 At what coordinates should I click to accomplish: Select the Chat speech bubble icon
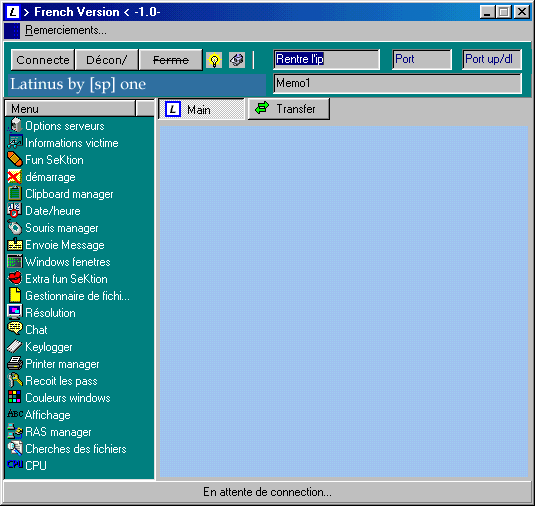[x=14, y=329]
